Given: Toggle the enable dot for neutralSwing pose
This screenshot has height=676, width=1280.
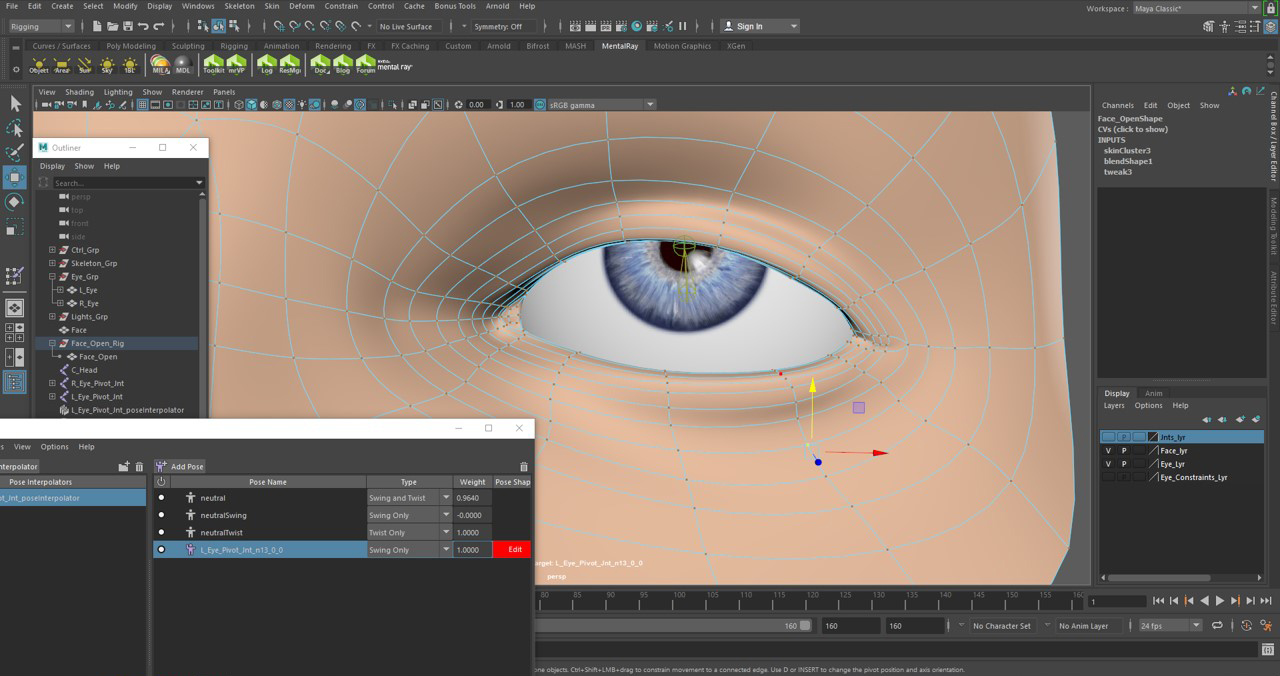Looking at the screenshot, I should tap(161, 515).
